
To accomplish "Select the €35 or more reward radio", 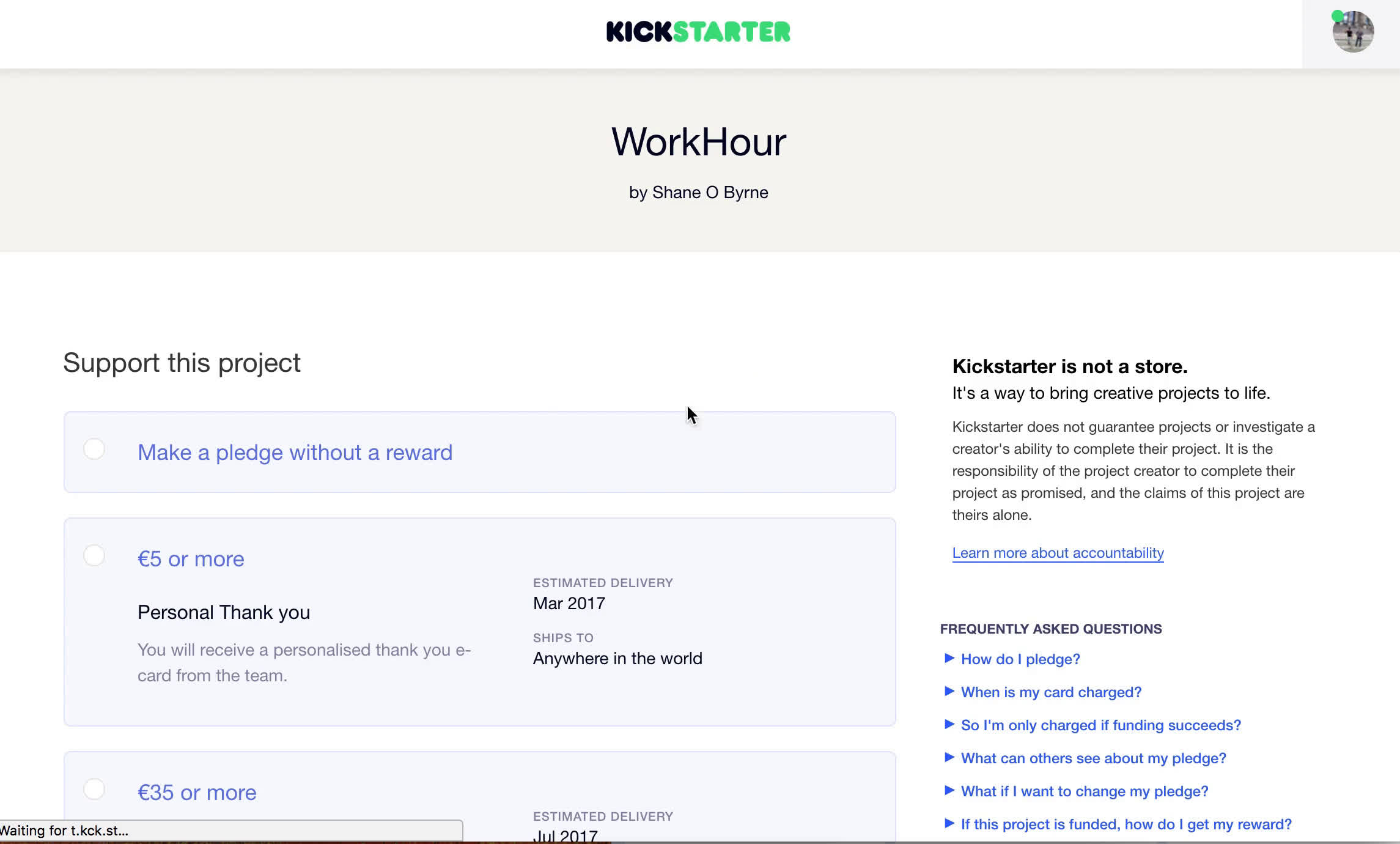I will tap(94, 789).
